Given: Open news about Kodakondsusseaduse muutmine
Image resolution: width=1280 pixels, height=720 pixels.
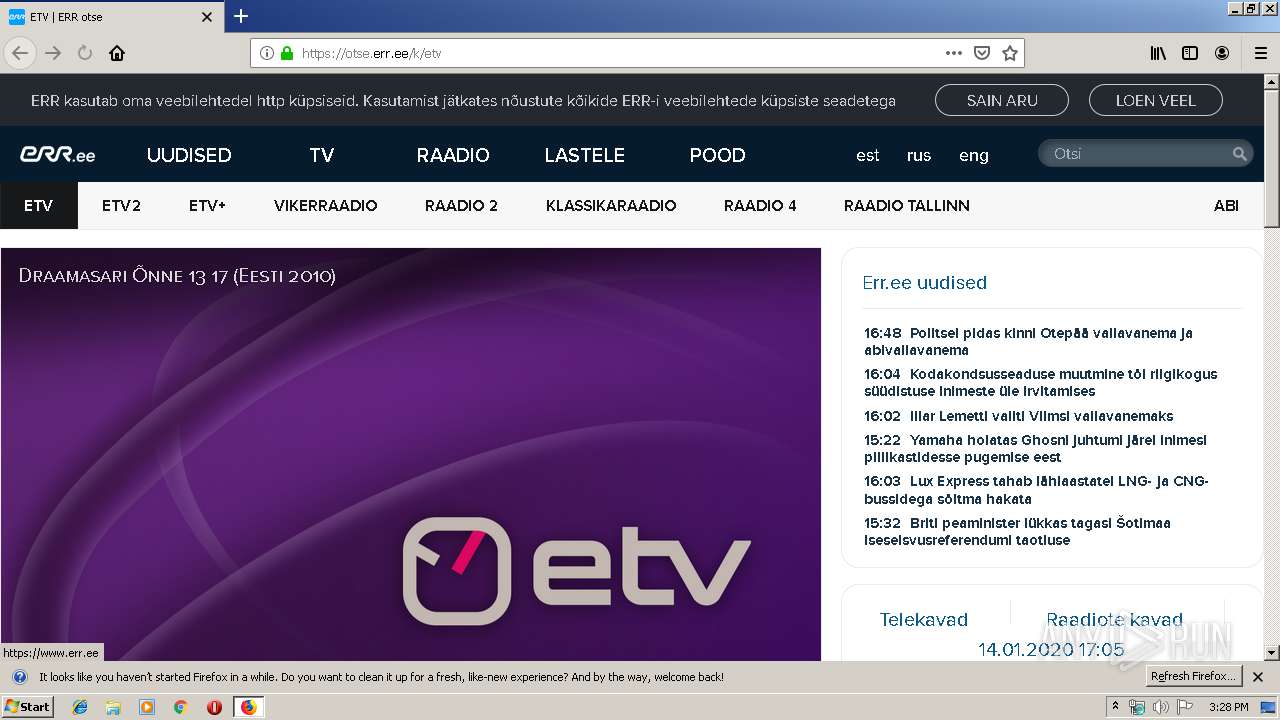Looking at the screenshot, I should [1040, 382].
